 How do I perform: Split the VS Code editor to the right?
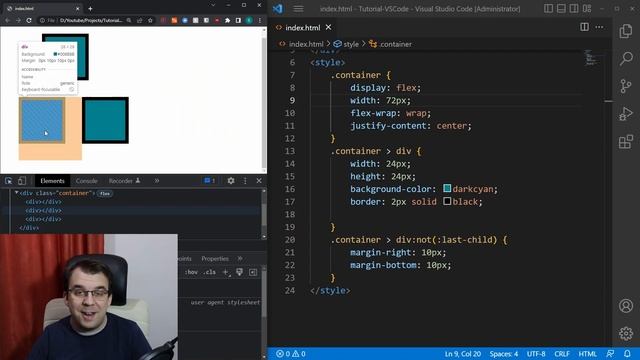point(584,27)
